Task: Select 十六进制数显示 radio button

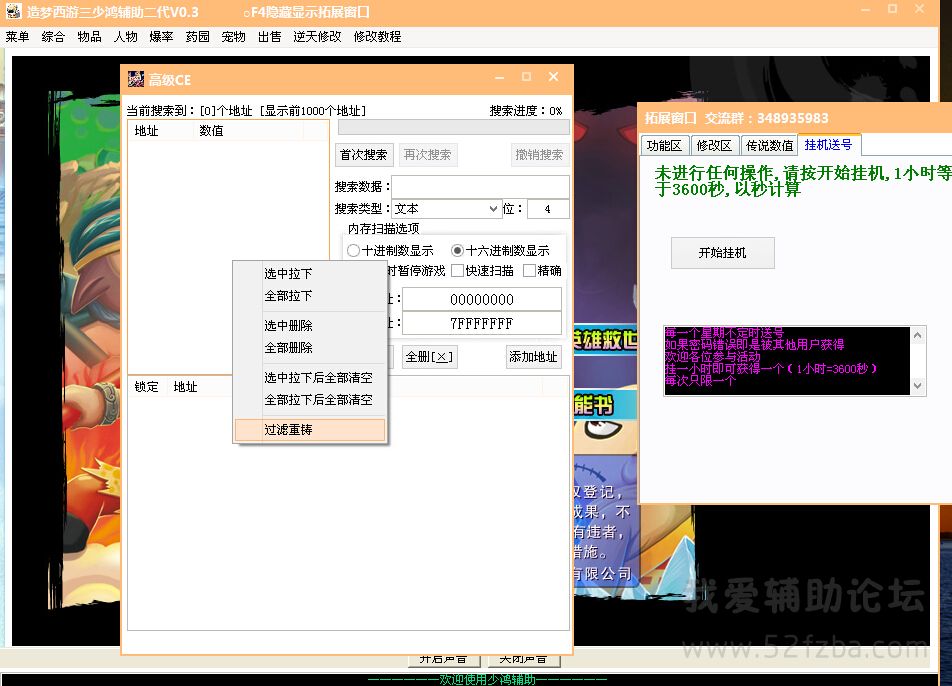Action: (500, 251)
